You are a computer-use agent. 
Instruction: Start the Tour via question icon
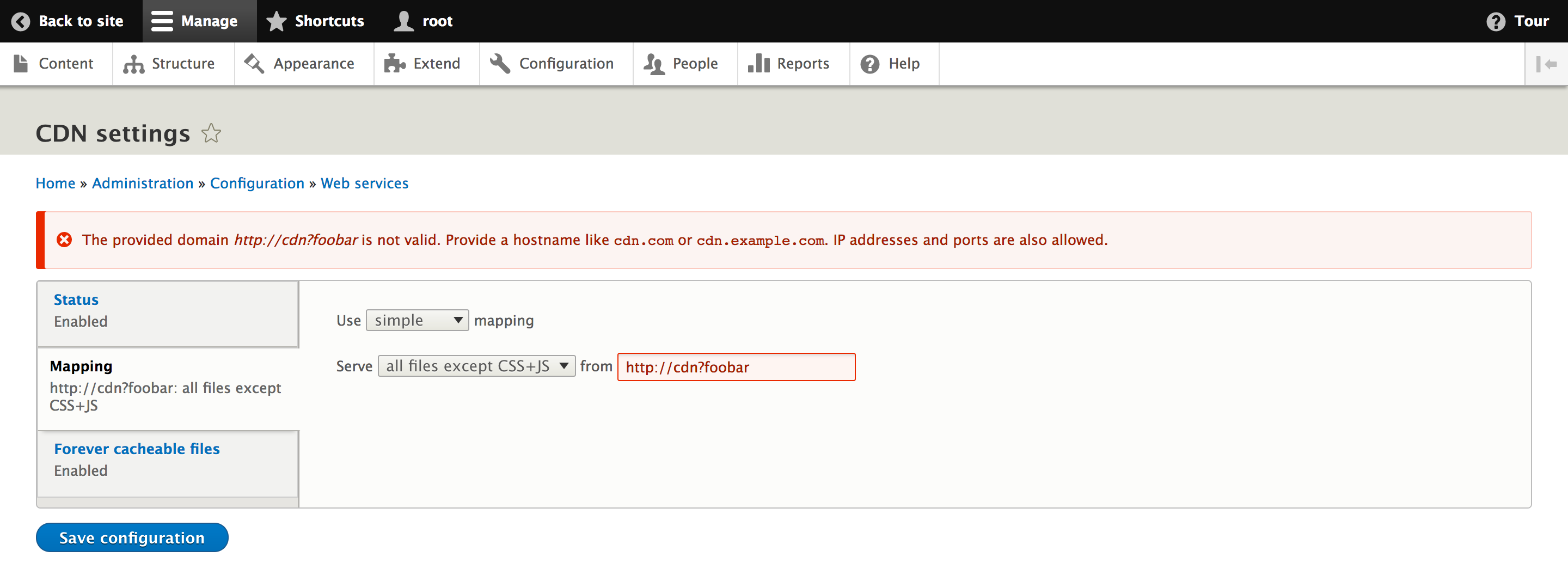[1495, 21]
